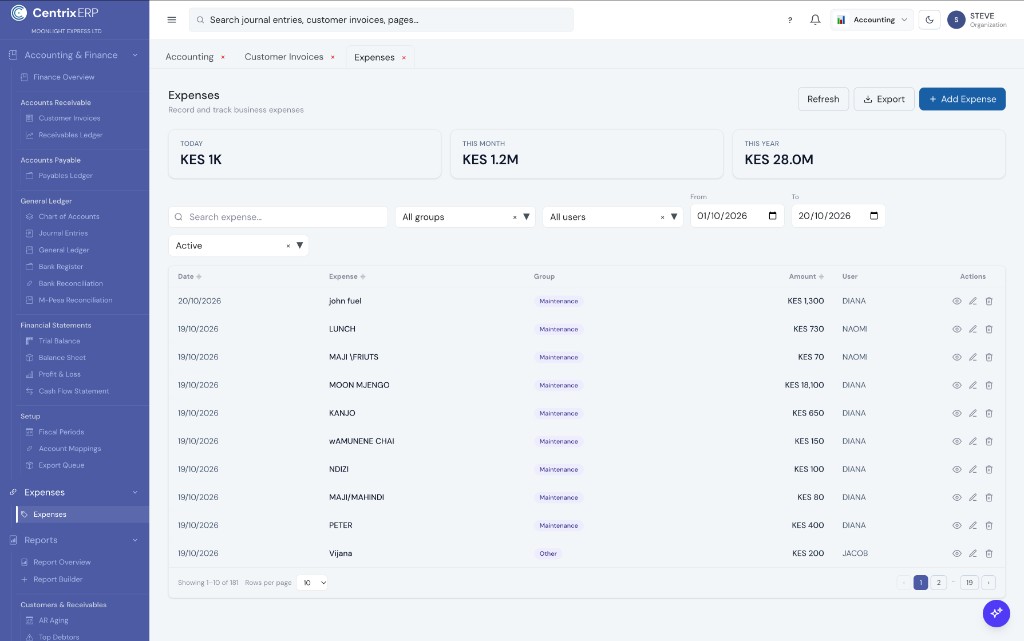
Task: Delete the KANJO expense
Action: click(989, 413)
